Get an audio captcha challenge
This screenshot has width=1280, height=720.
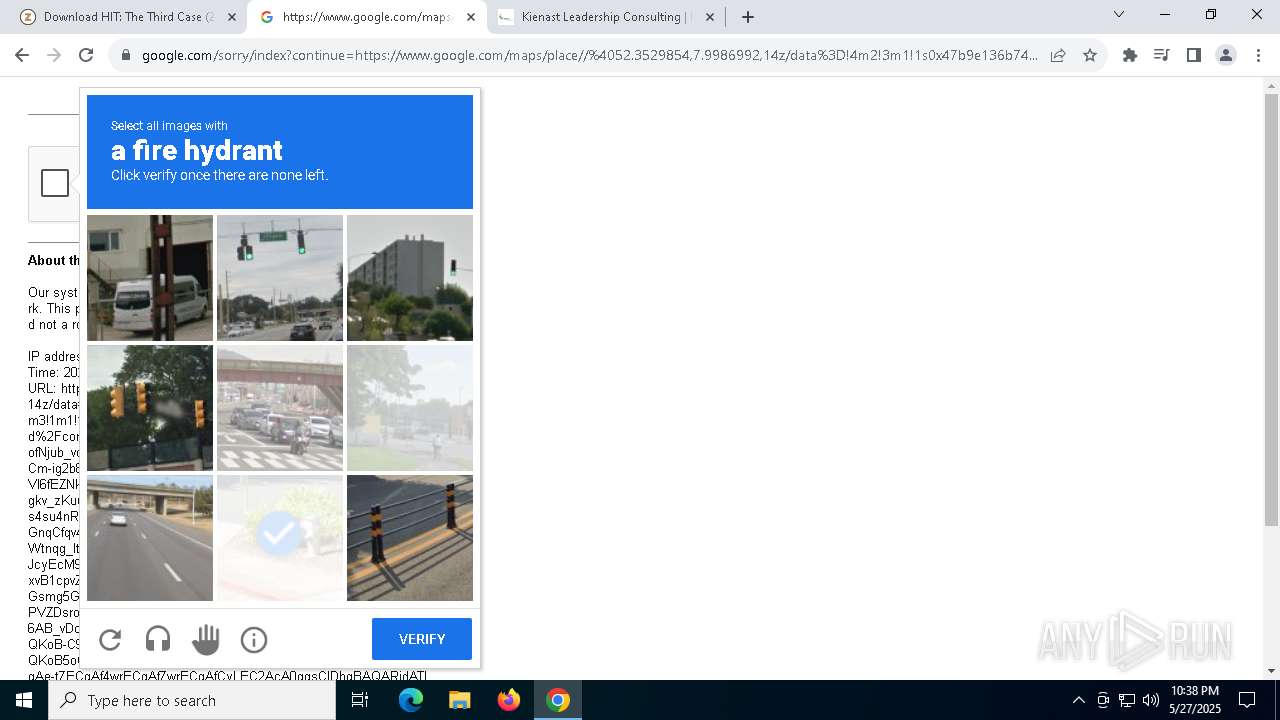(158, 639)
